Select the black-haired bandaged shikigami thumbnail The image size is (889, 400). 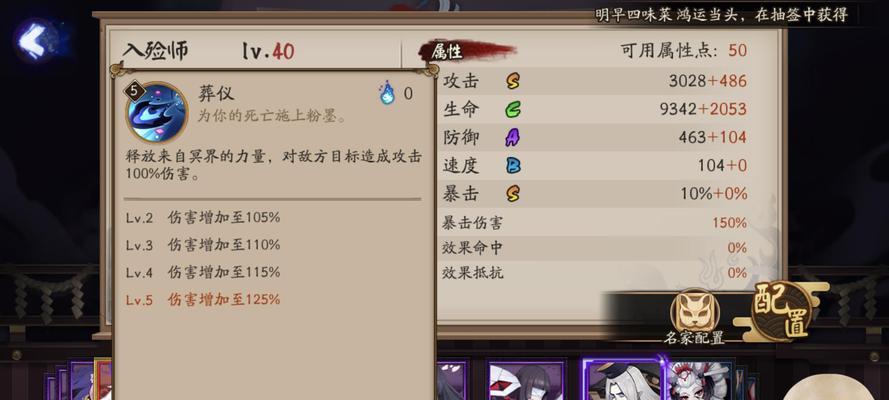pos(527,381)
